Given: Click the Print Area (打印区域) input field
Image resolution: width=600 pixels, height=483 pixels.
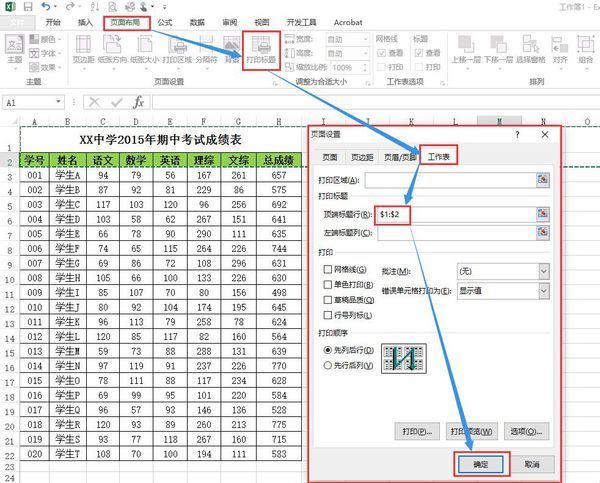Looking at the screenshot, I should click(x=450, y=180).
